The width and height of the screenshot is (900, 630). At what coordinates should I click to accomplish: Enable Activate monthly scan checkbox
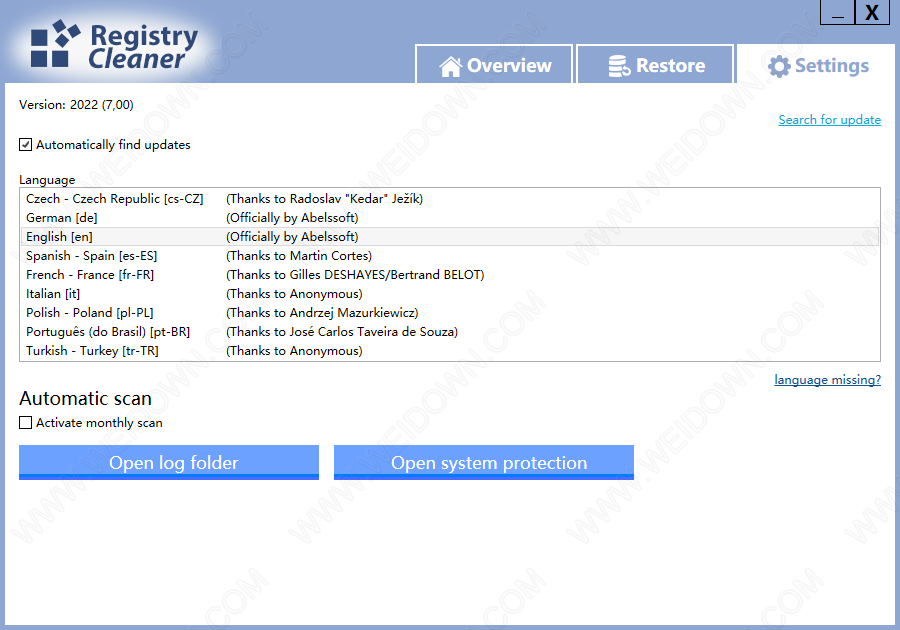pyautogui.click(x=25, y=423)
